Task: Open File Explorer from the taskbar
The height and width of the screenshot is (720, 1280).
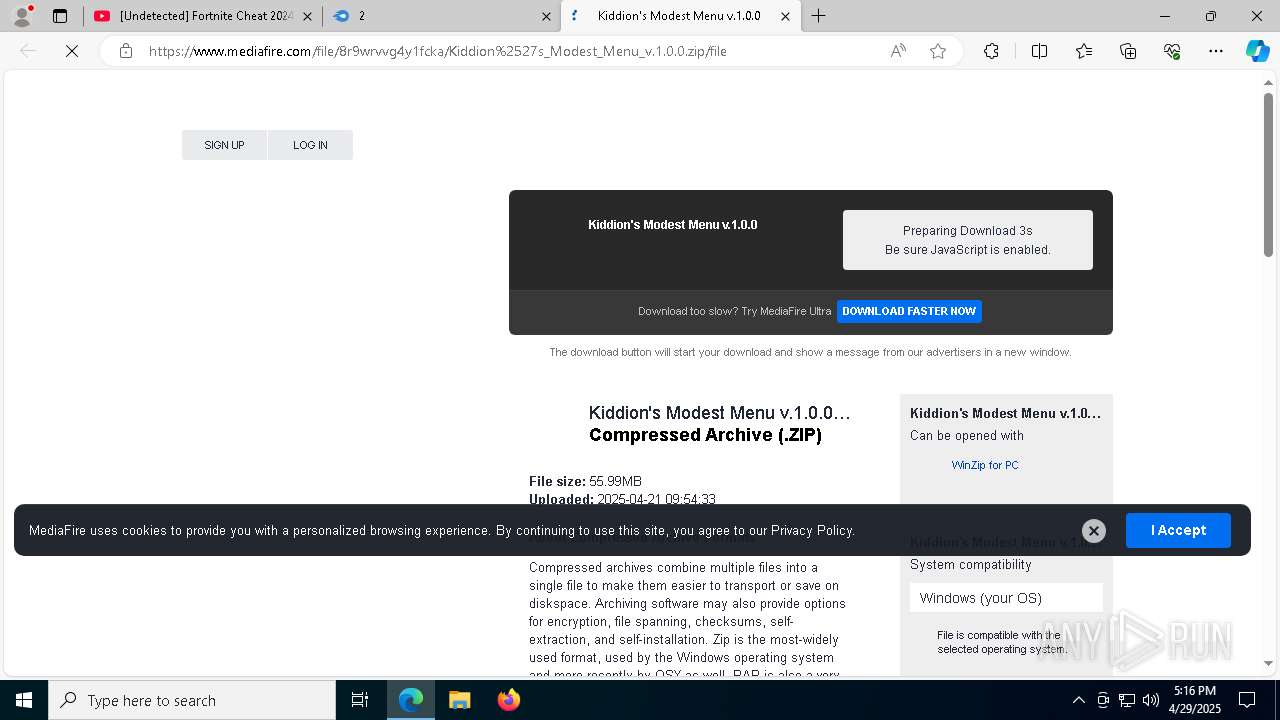Action: point(459,700)
